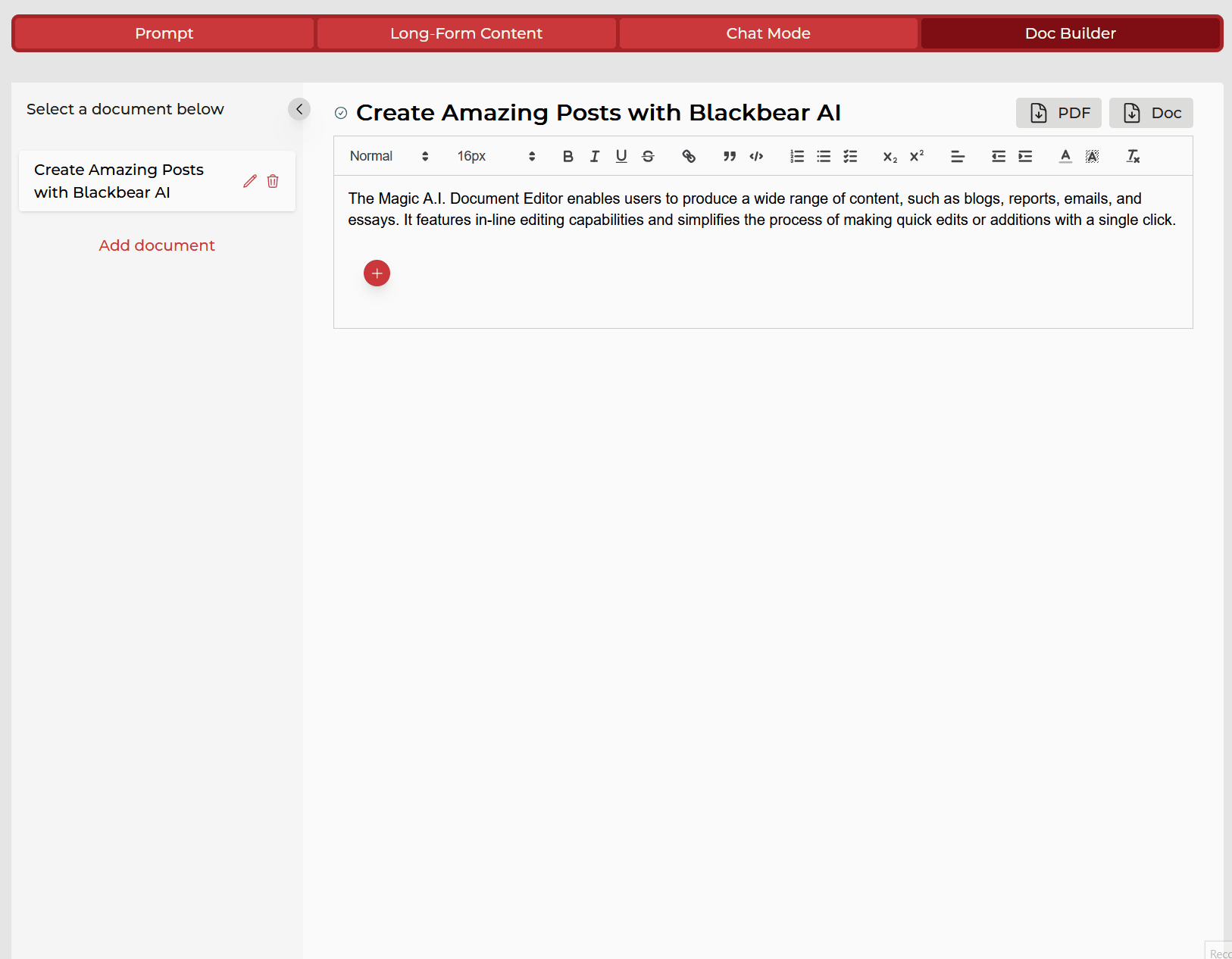
Task: Insert a blockquote
Action: pyautogui.click(x=730, y=156)
